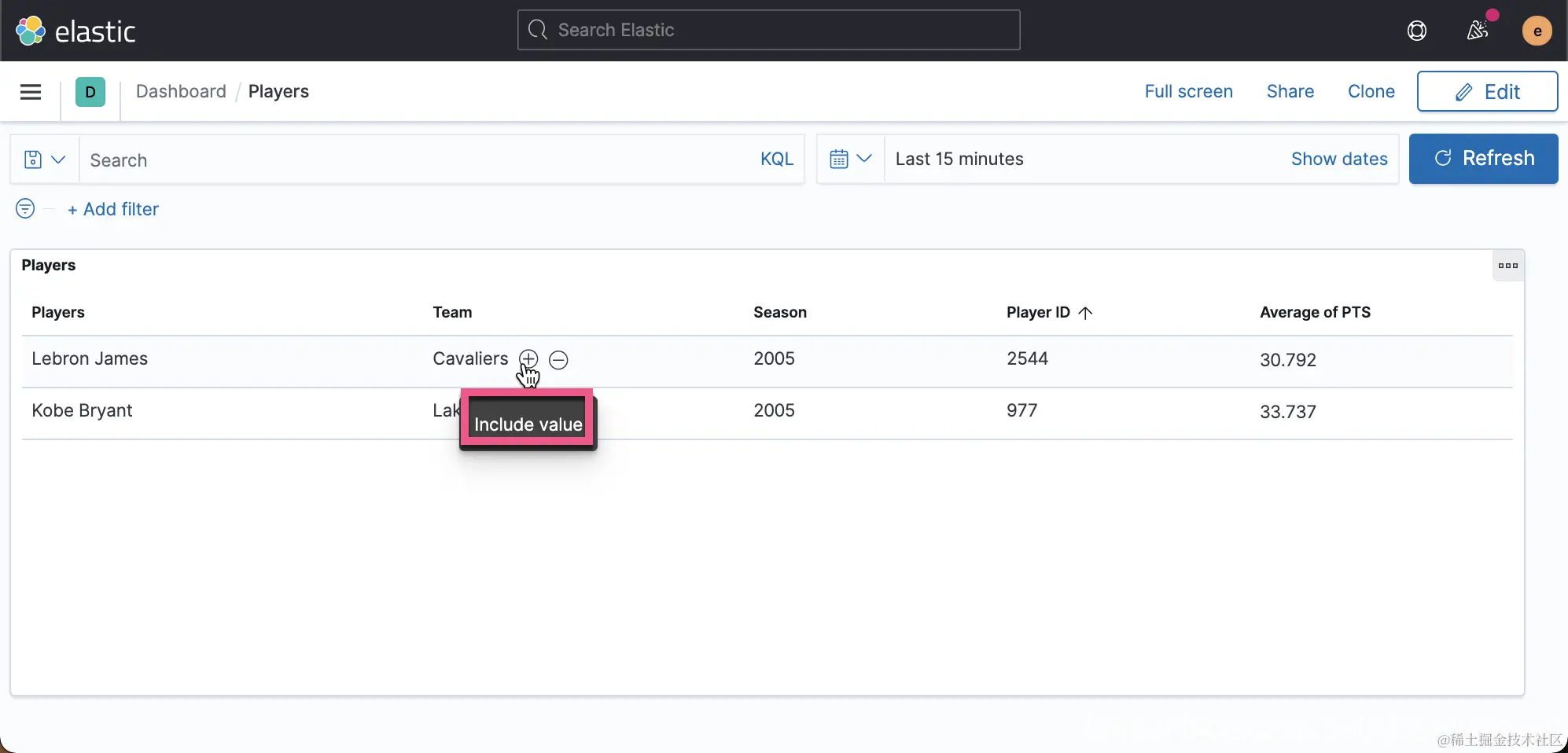Enter Full screen mode
The width and height of the screenshot is (1568, 753).
(1188, 91)
